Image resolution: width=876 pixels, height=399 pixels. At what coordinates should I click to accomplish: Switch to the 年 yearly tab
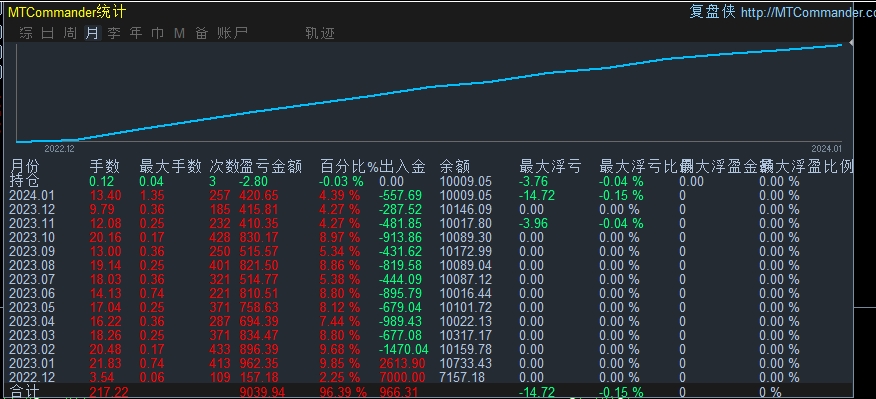(136, 33)
